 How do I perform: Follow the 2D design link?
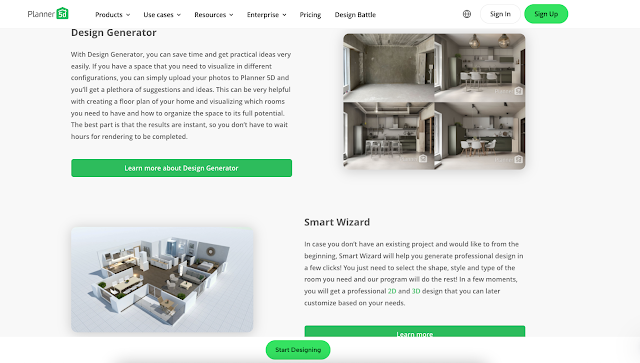(x=392, y=291)
